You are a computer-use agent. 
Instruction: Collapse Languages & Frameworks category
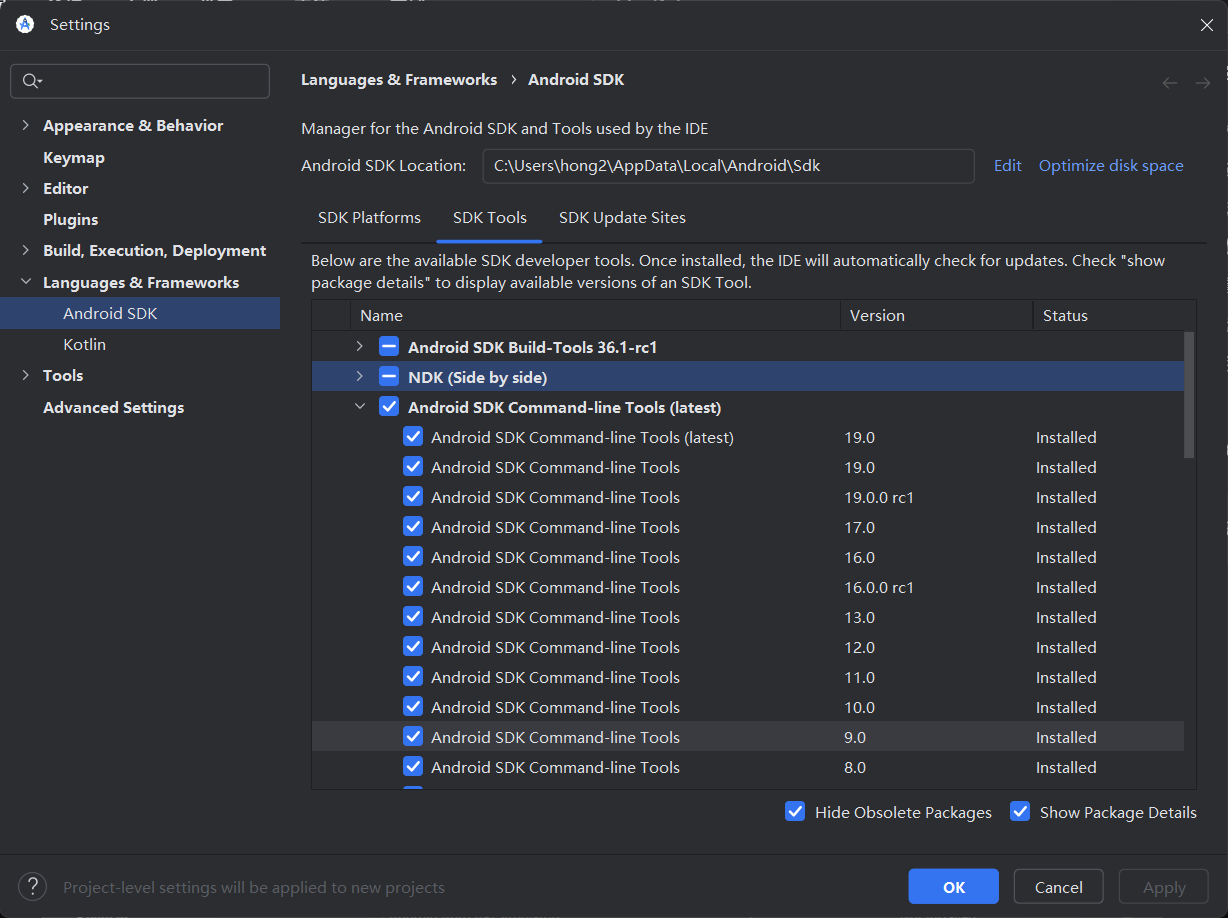[x=25, y=283]
